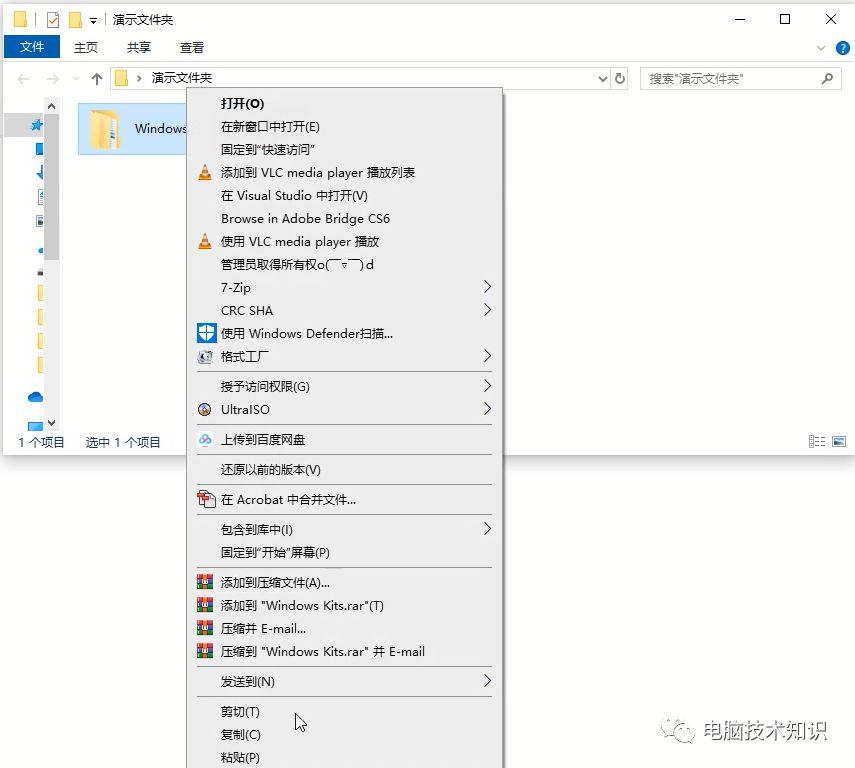Expand the 格式工厂 submenu arrow
855x768 pixels.
[487, 356]
